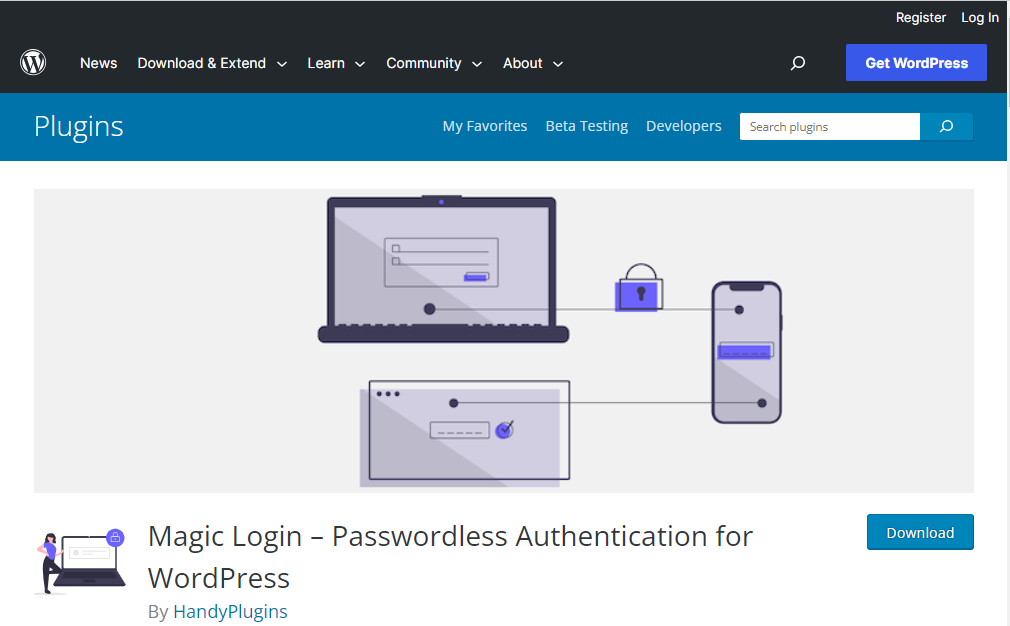Click the smartphone illustration in banner
Viewport: 1010px width, 626px height.
click(x=747, y=352)
